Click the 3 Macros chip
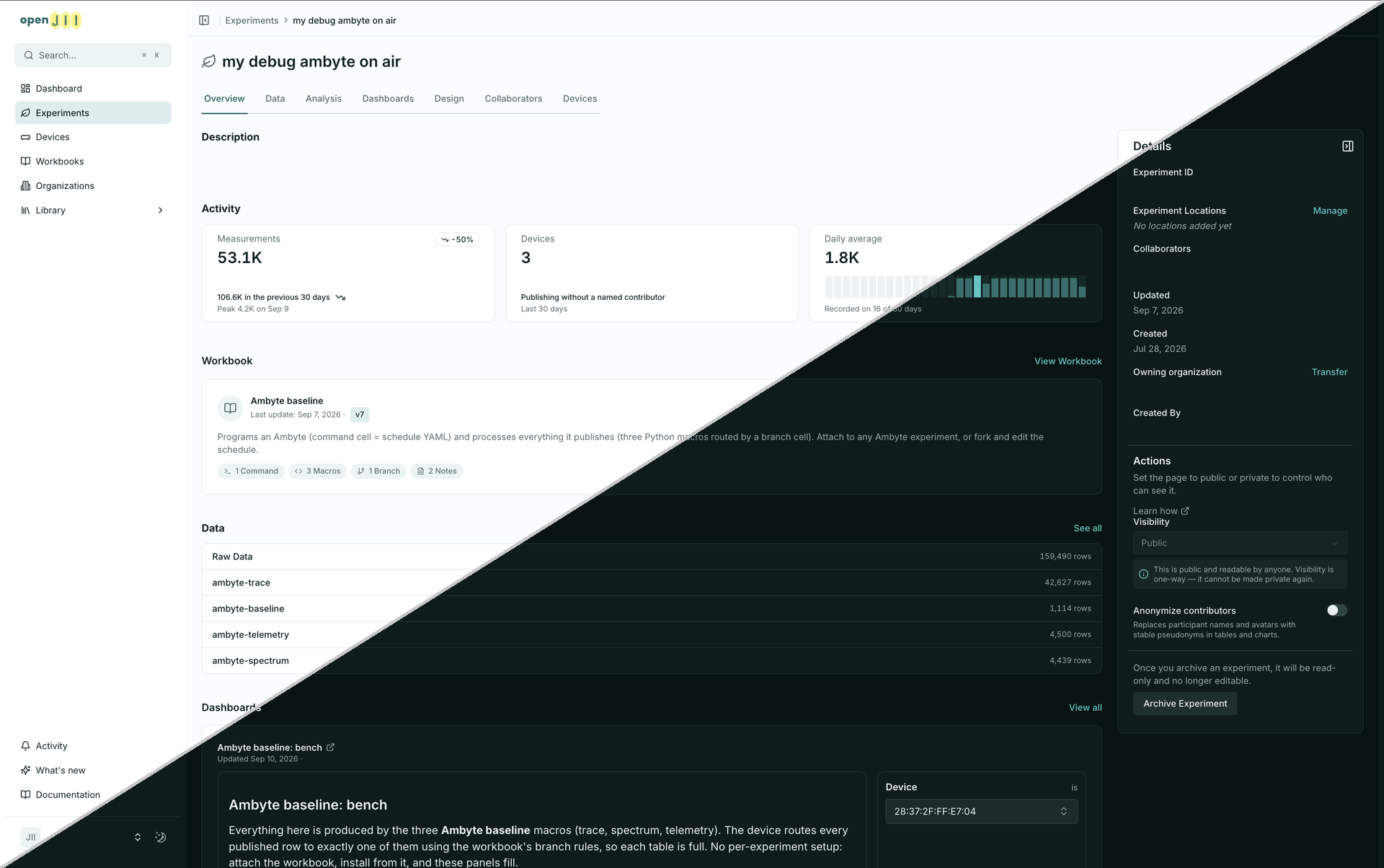 318,471
